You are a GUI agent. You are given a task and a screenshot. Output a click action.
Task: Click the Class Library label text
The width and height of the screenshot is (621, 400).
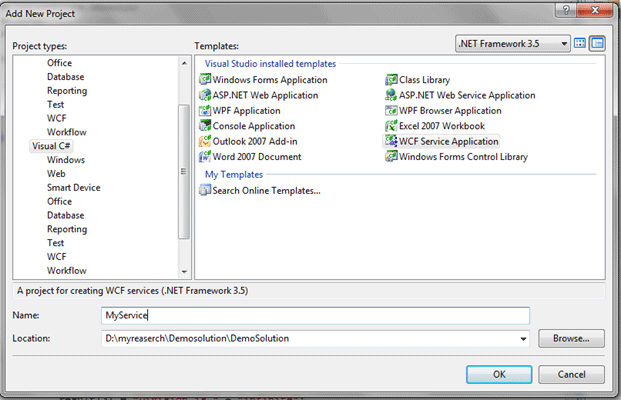tap(425, 80)
